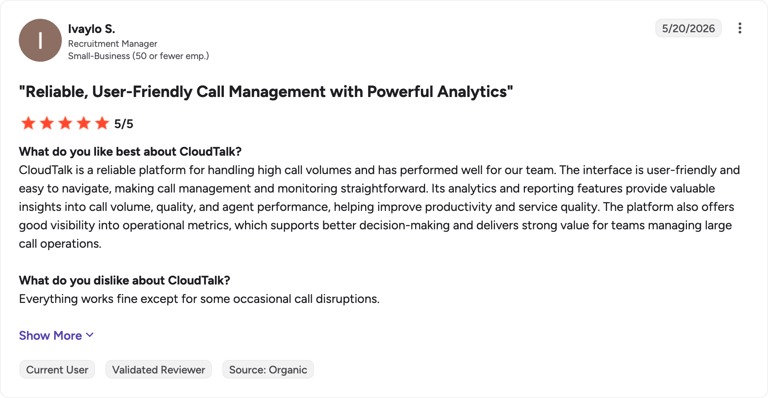Click the 5/5 rating score text
This screenshot has width=768, height=398.
tap(124, 124)
